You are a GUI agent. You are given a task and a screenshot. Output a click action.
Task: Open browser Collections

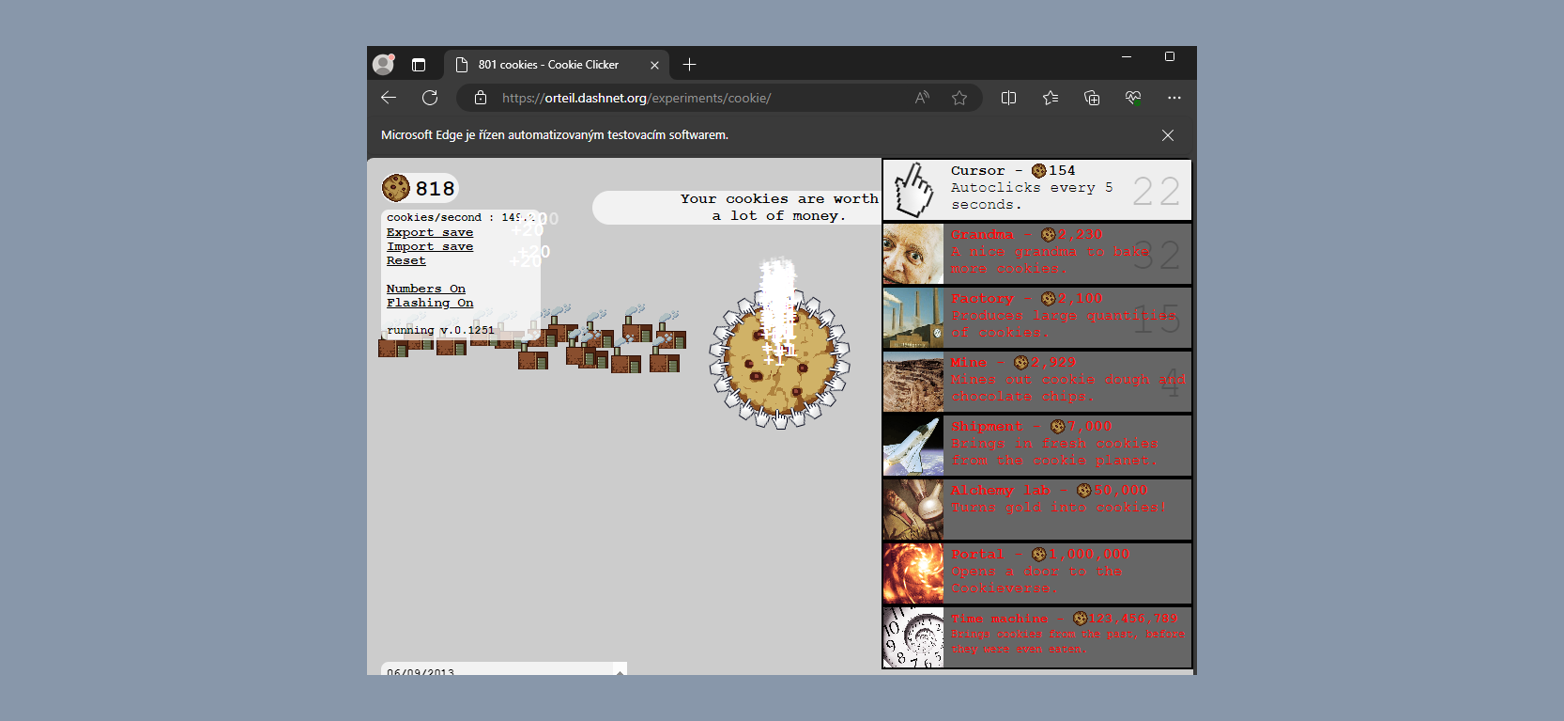[1092, 97]
